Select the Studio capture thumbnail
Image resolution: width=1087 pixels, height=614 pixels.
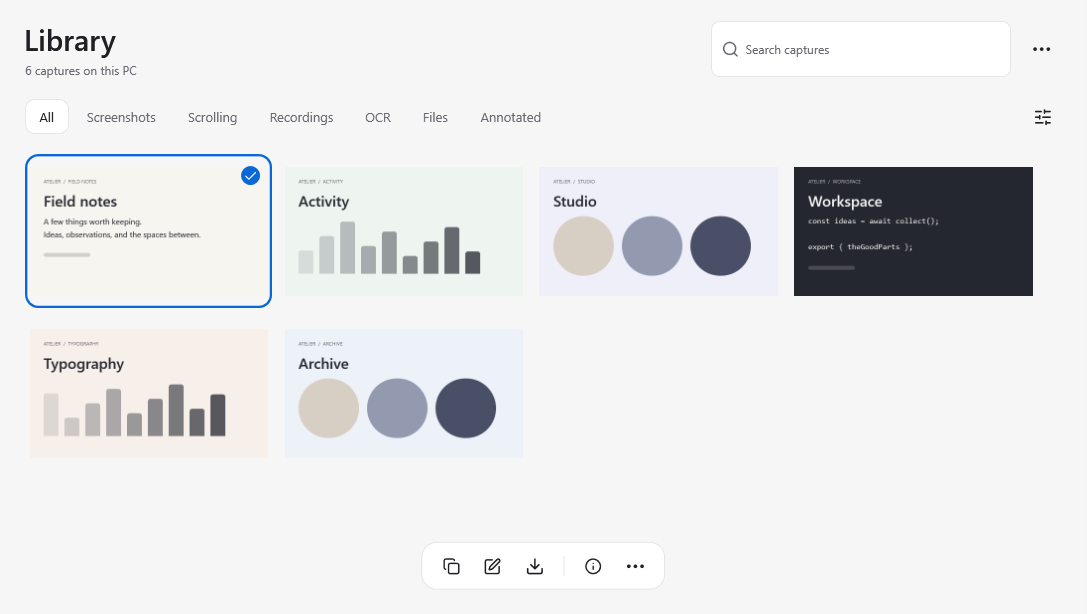point(658,231)
